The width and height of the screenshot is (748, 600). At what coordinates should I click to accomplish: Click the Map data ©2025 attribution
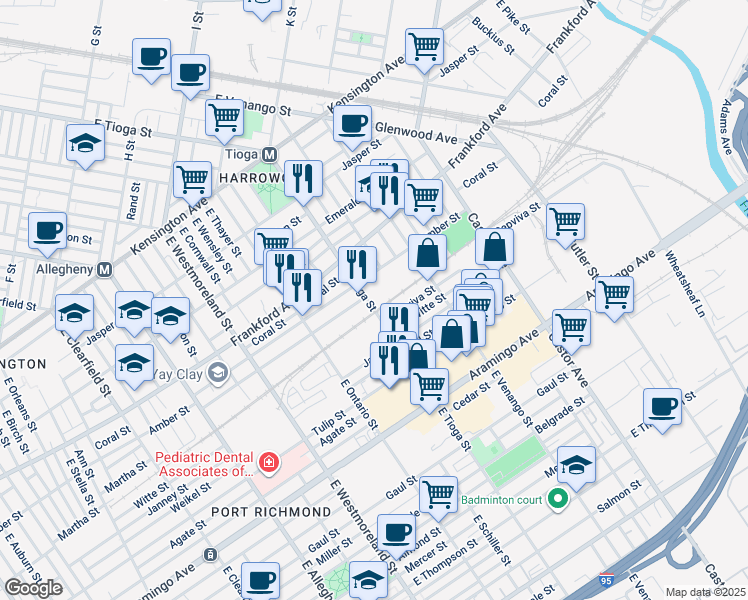(706, 592)
